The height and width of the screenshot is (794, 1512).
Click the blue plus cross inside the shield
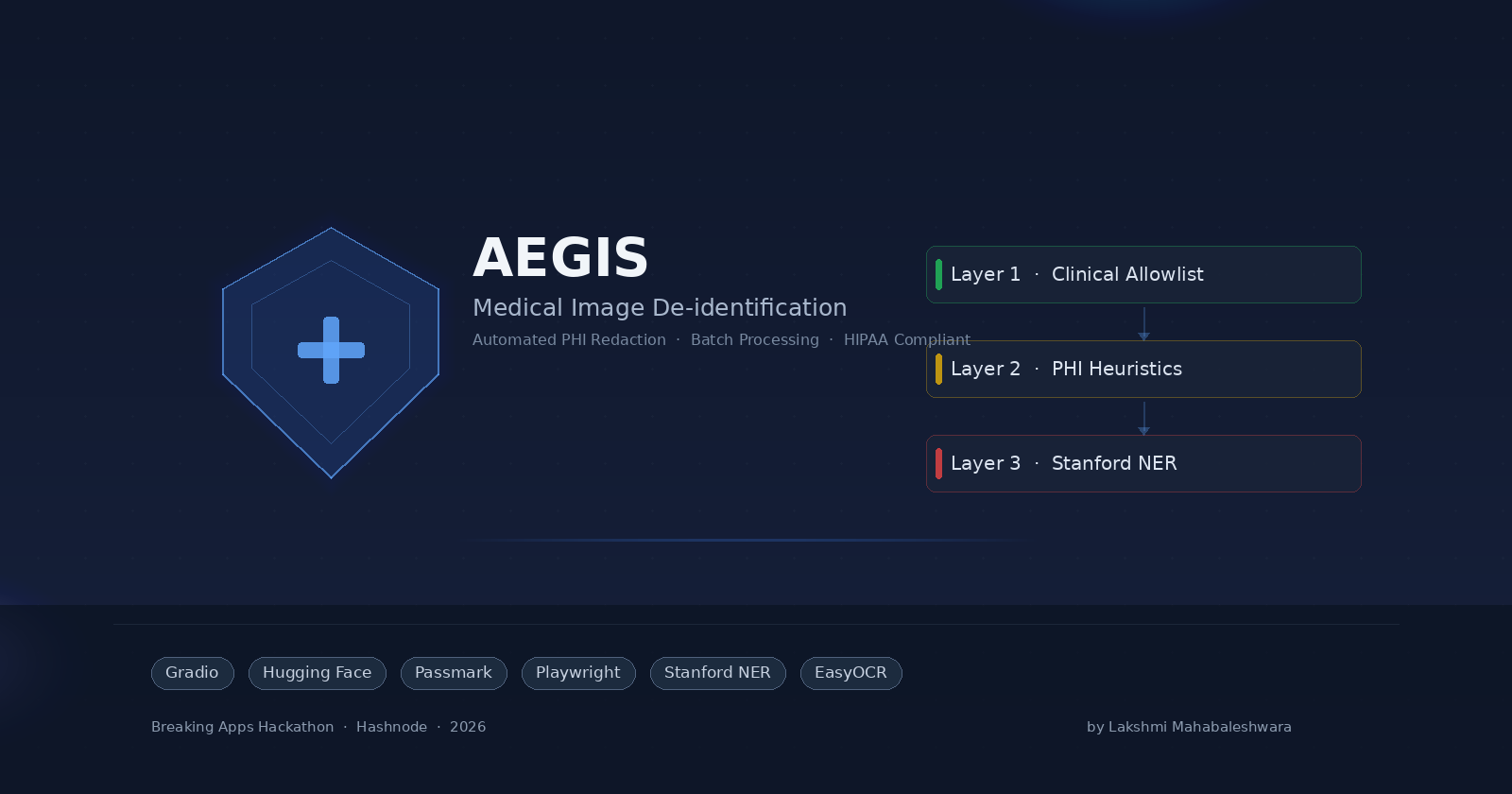coord(331,350)
